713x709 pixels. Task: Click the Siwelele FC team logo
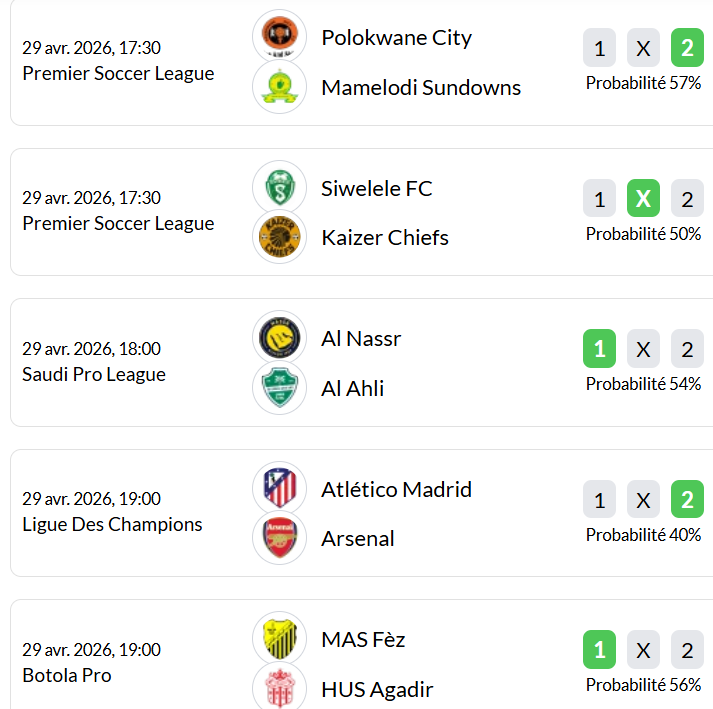(280, 188)
